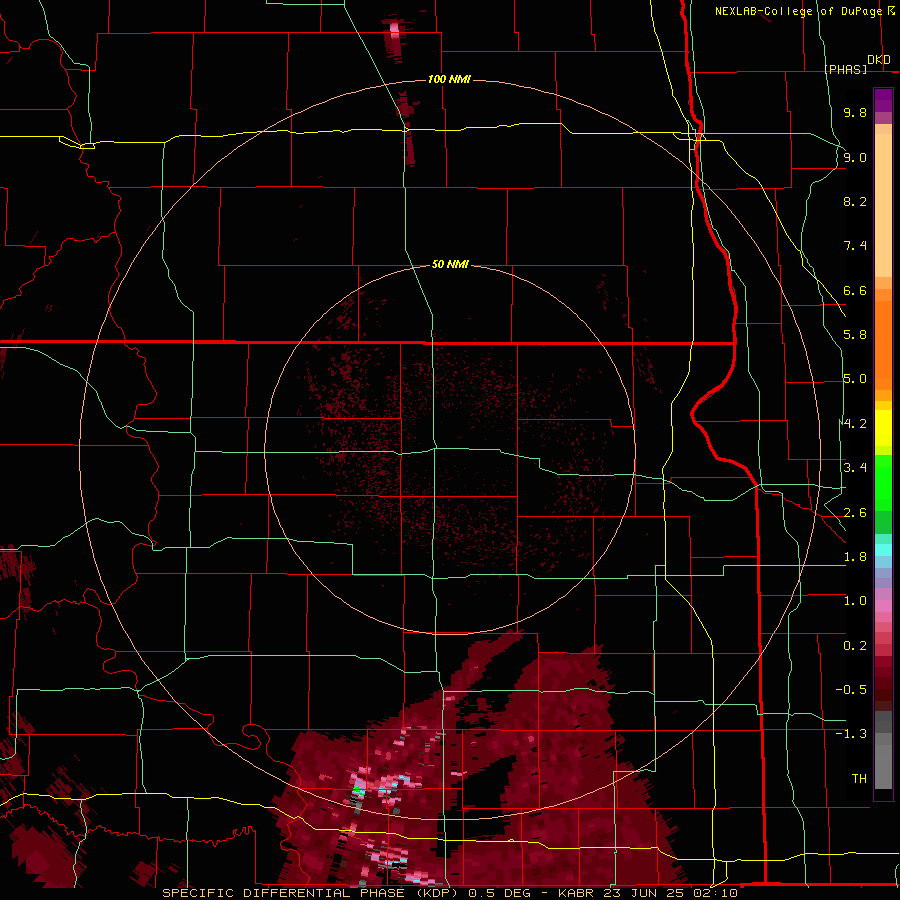Click the TH threshold label on the scale

tap(859, 779)
